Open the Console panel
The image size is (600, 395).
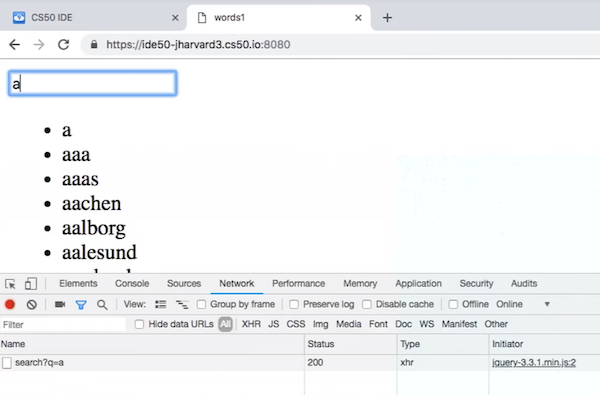pyautogui.click(x=132, y=284)
